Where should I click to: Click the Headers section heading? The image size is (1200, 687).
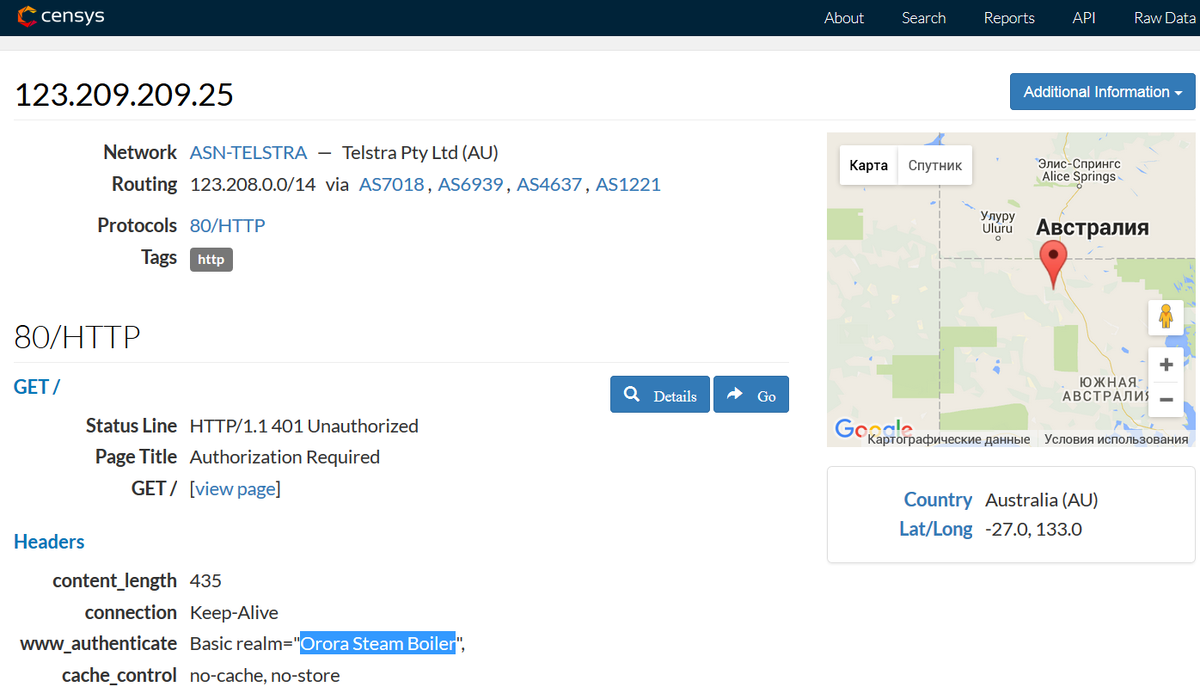coord(49,542)
